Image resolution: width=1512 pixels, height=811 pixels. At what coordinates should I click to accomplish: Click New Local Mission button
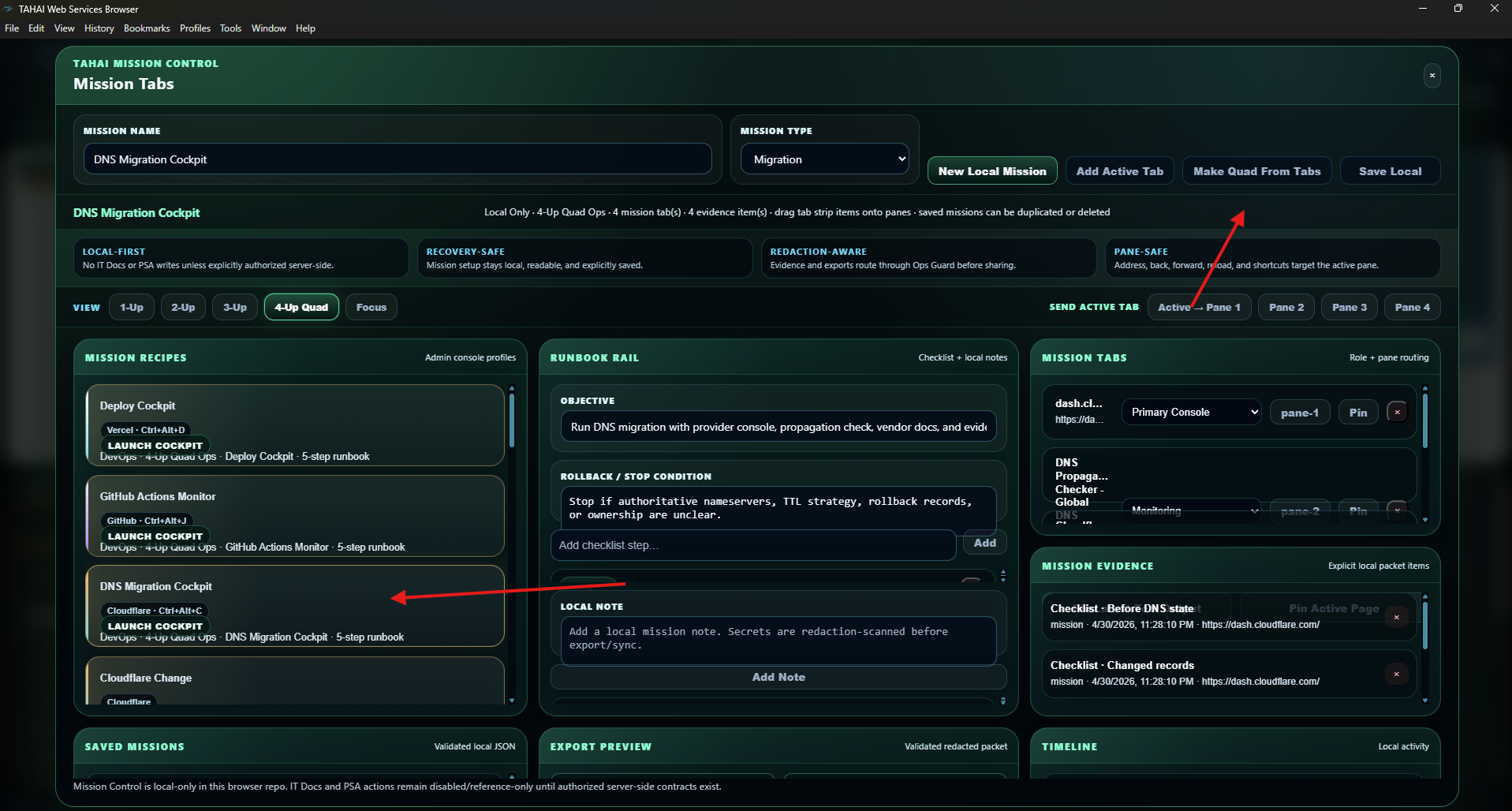pyautogui.click(x=992, y=171)
